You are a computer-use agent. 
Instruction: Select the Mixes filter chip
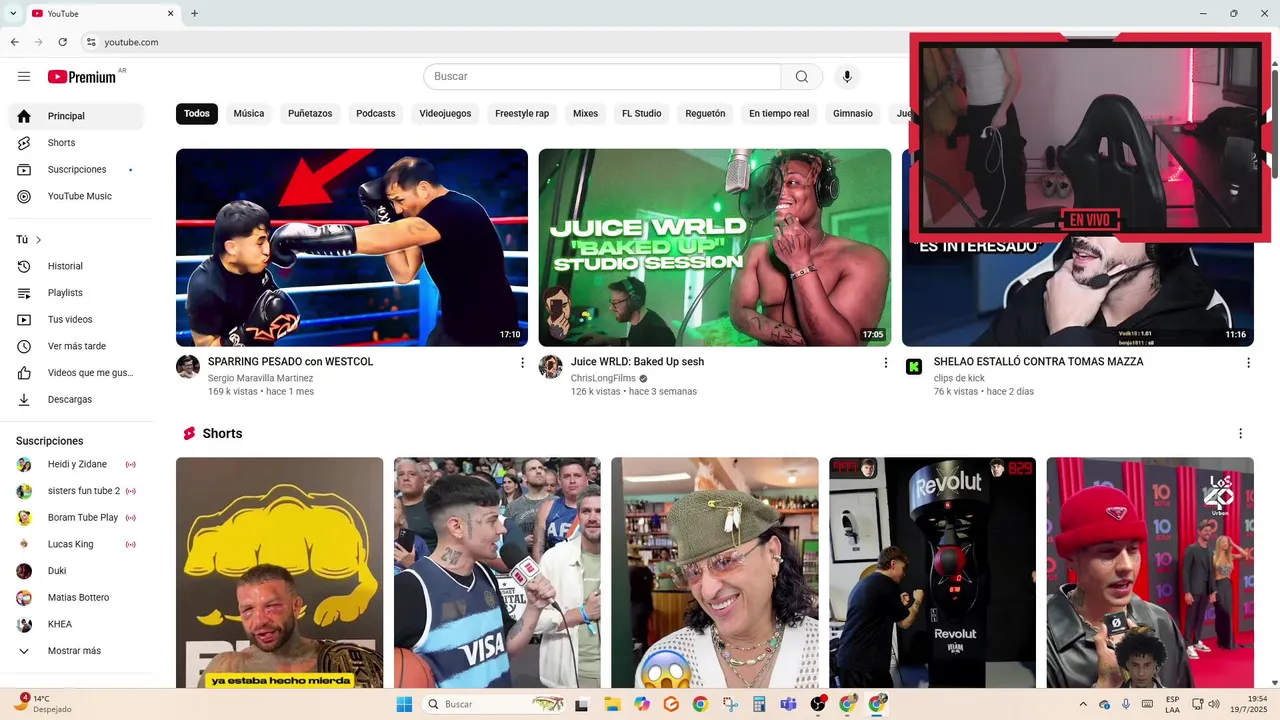click(585, 114)
